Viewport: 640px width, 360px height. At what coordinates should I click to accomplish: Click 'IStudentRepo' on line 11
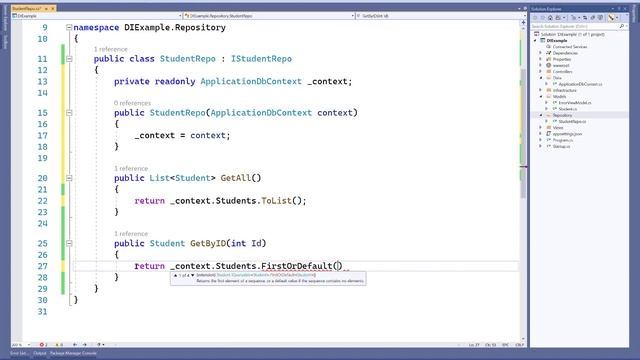[x=261, y=59]
